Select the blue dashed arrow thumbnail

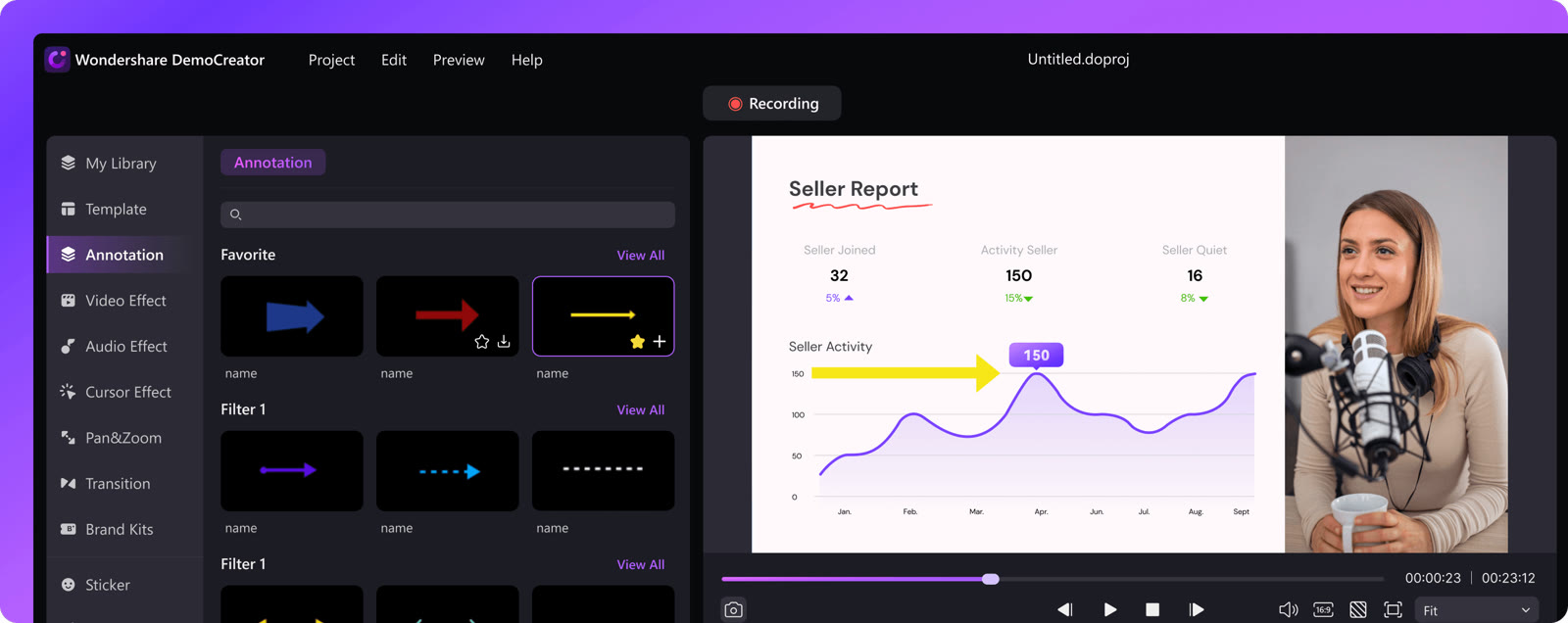448,471
